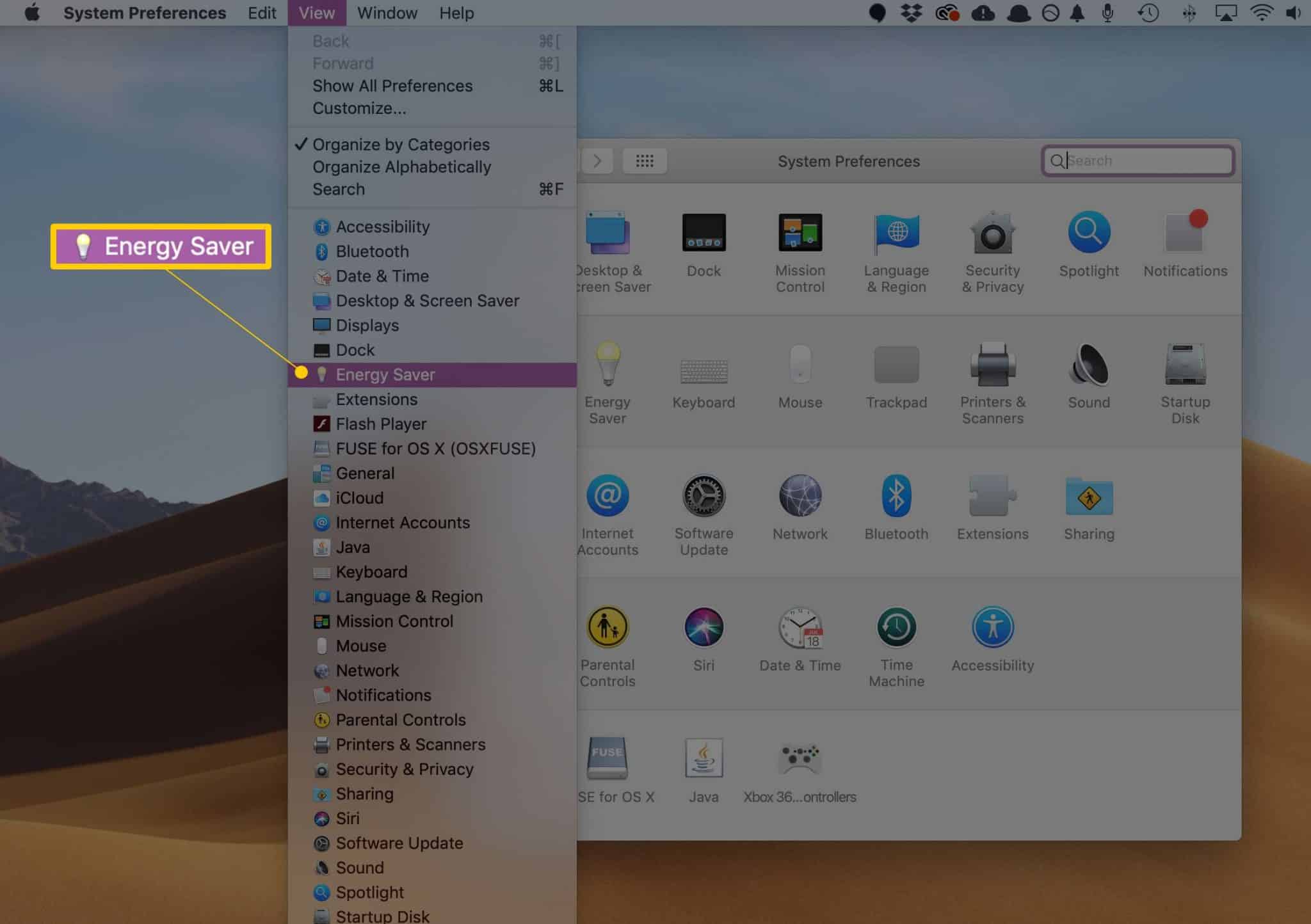Click the Siri preference icon

click(704, 628)
